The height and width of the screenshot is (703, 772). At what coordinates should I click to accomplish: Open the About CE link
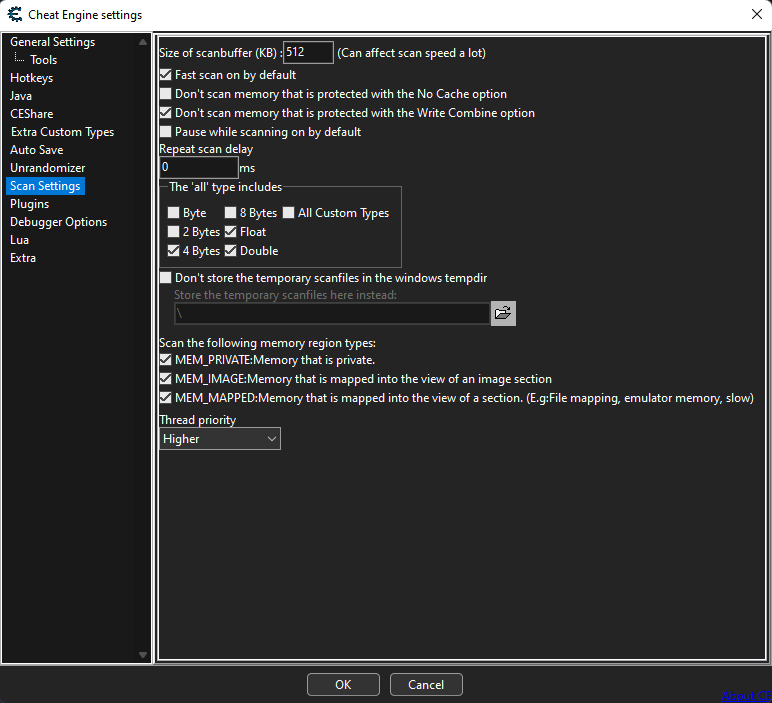pos(746,696)
